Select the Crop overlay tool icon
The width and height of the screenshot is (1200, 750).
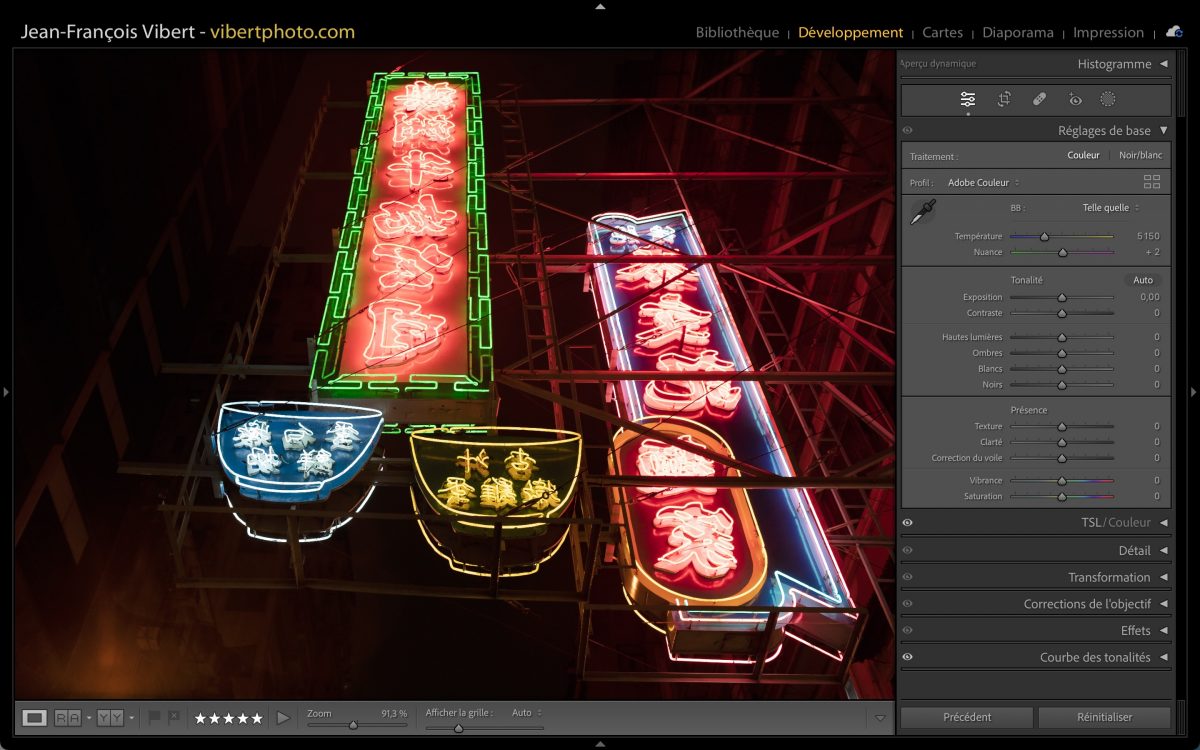point(1004,99)
